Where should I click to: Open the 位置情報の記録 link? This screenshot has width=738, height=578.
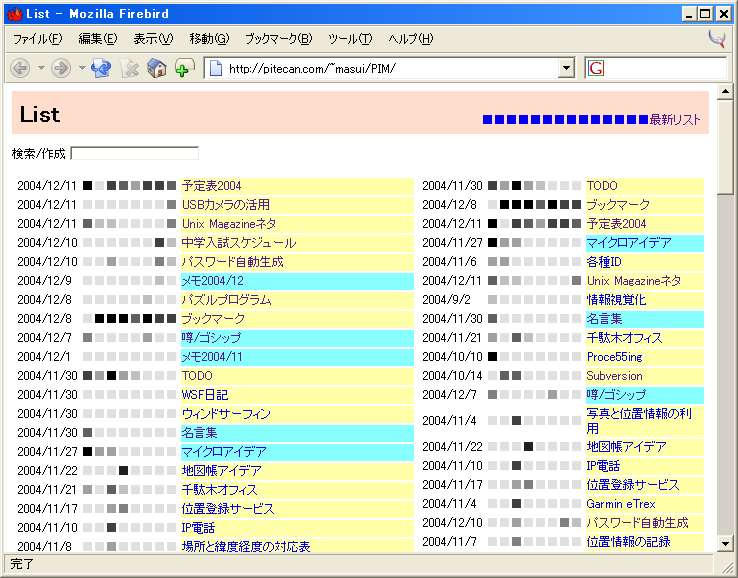(x=628, y=542)
